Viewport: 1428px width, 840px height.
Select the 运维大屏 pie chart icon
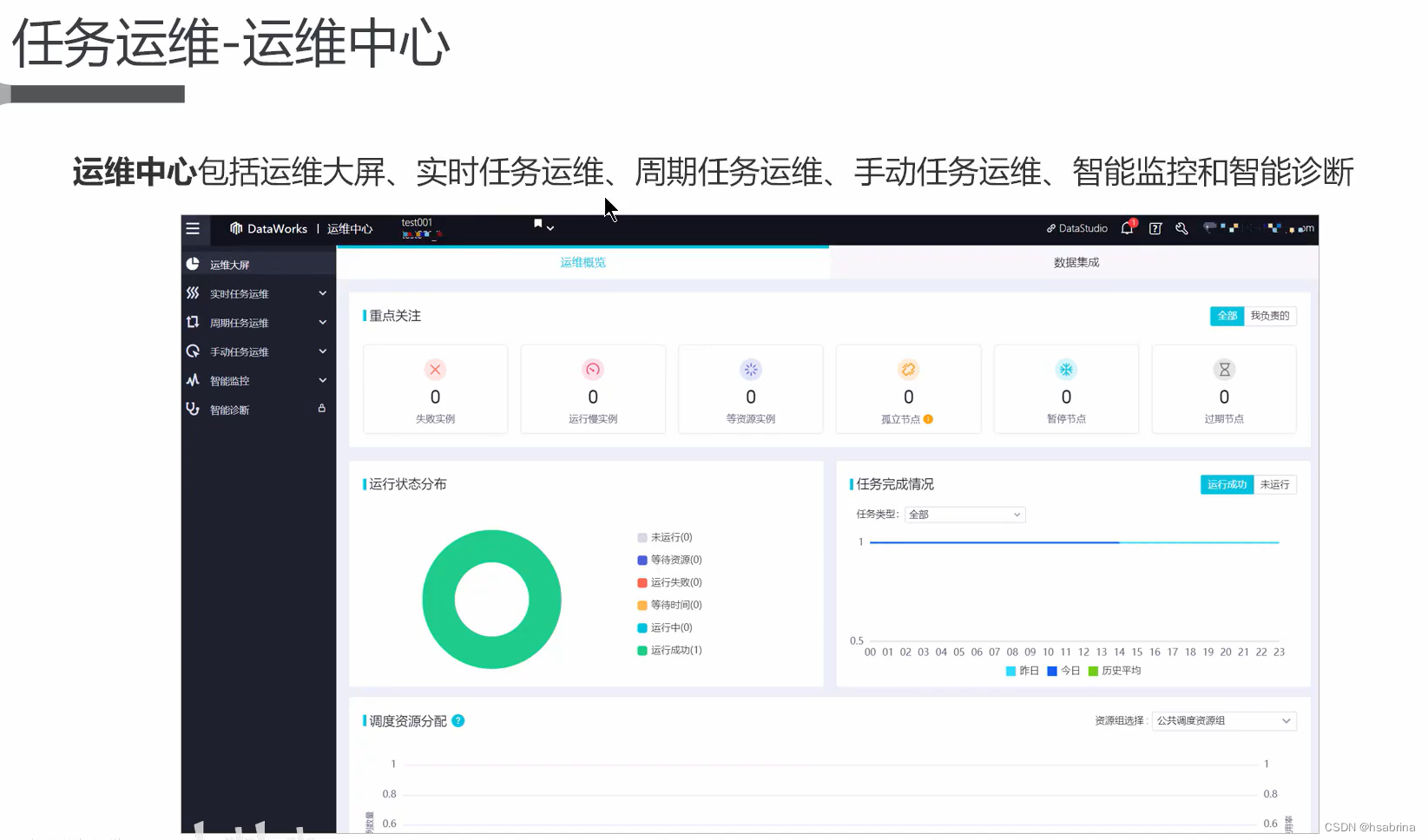[x=193, y=262]
